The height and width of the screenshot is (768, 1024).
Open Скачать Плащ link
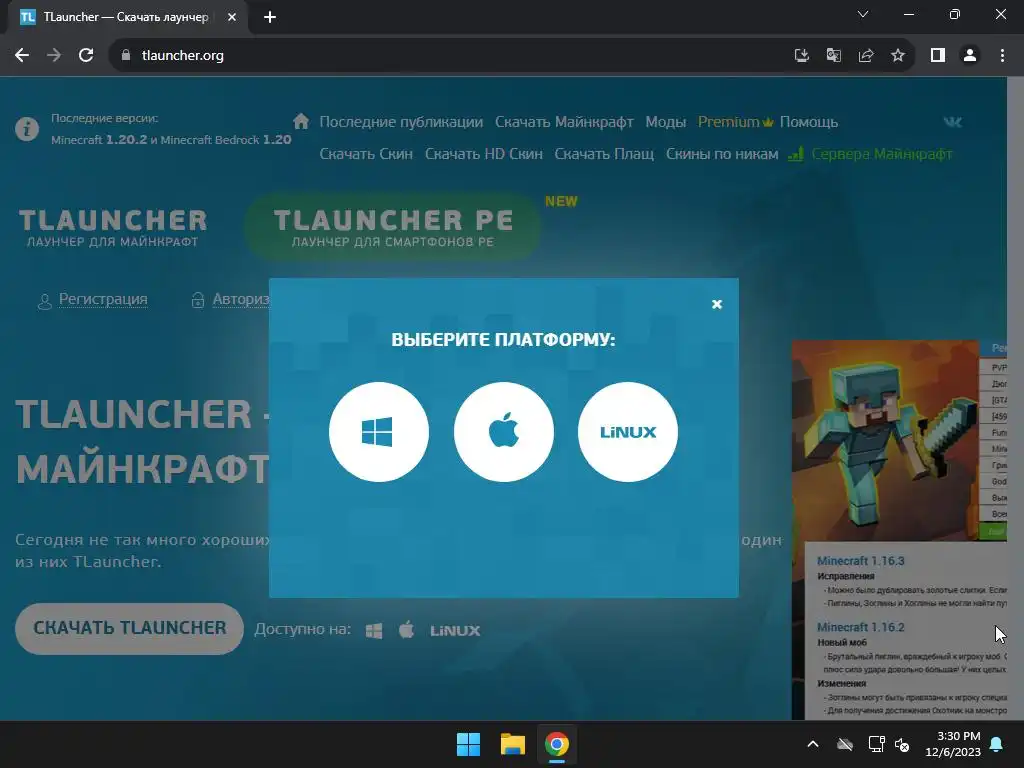coord(604,154)
